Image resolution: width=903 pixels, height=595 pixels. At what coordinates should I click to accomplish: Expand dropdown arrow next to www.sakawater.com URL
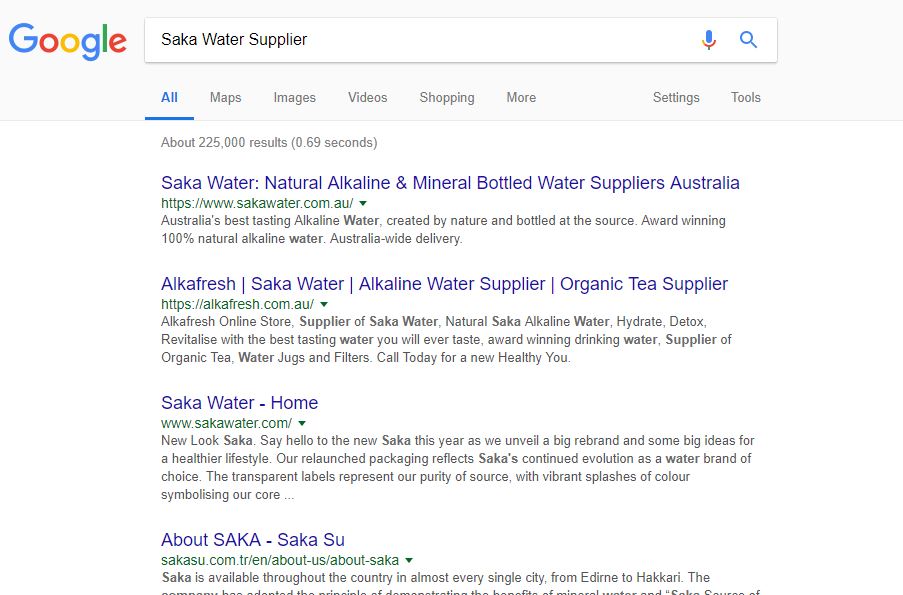tap(302, 423)
